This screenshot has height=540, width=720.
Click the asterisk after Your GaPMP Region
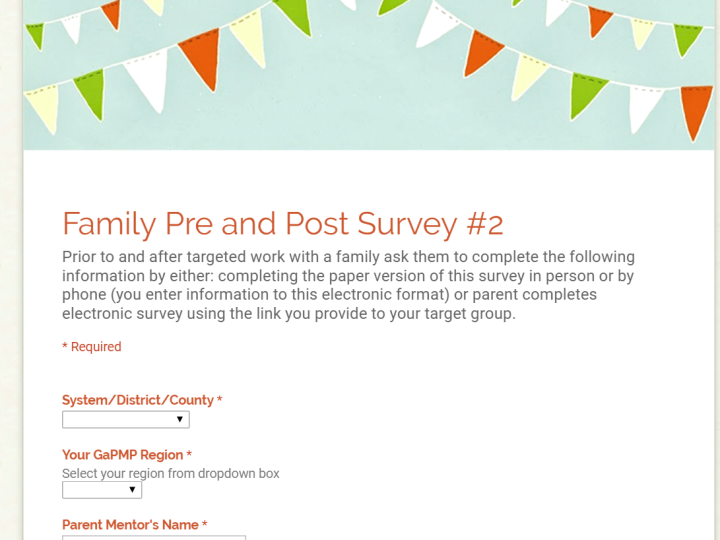pos(189,454)
